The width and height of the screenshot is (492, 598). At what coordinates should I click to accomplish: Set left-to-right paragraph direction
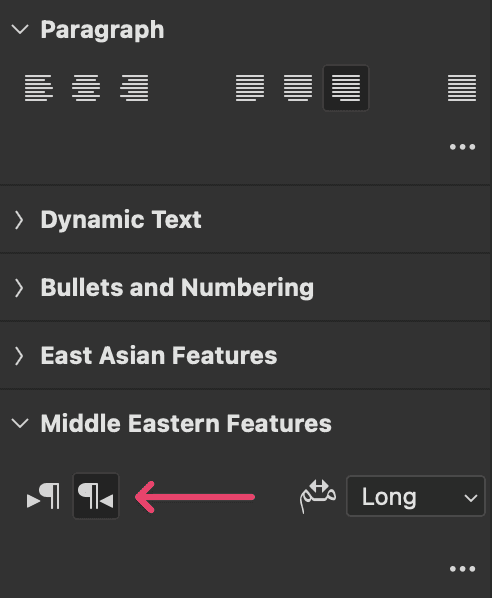point(43,496)
